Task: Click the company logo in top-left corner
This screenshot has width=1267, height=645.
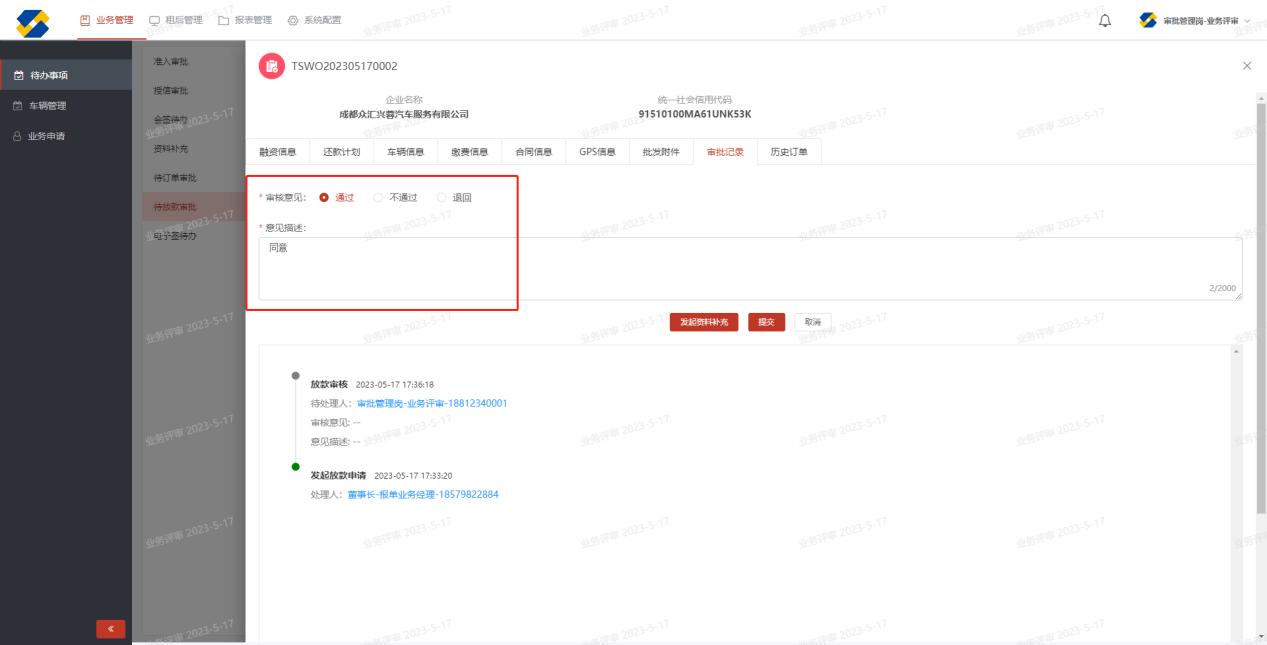Action: [x=33, y=21]
